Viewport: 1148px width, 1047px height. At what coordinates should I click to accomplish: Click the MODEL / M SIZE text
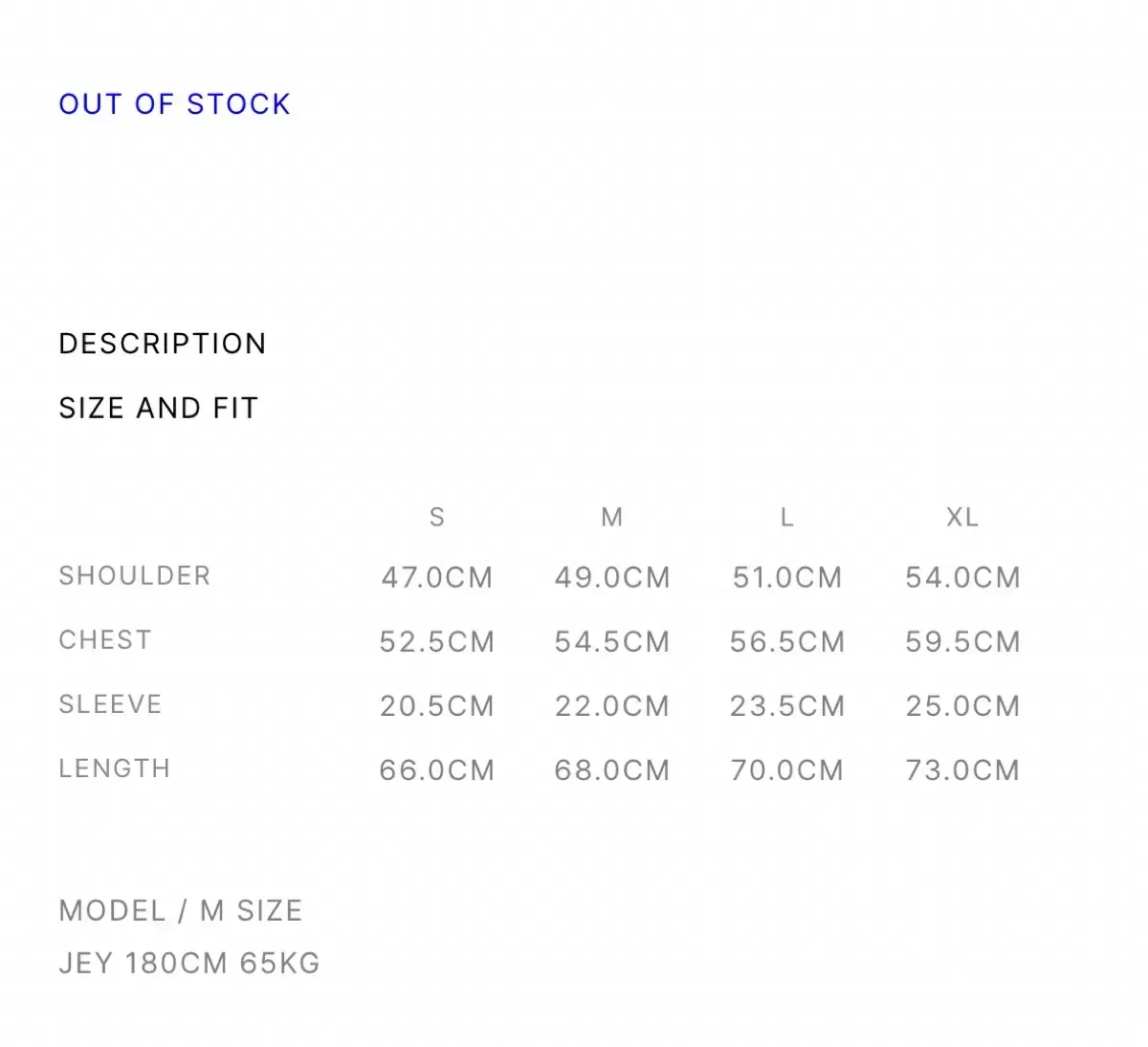pyautogui.click(x=181, y=910)
